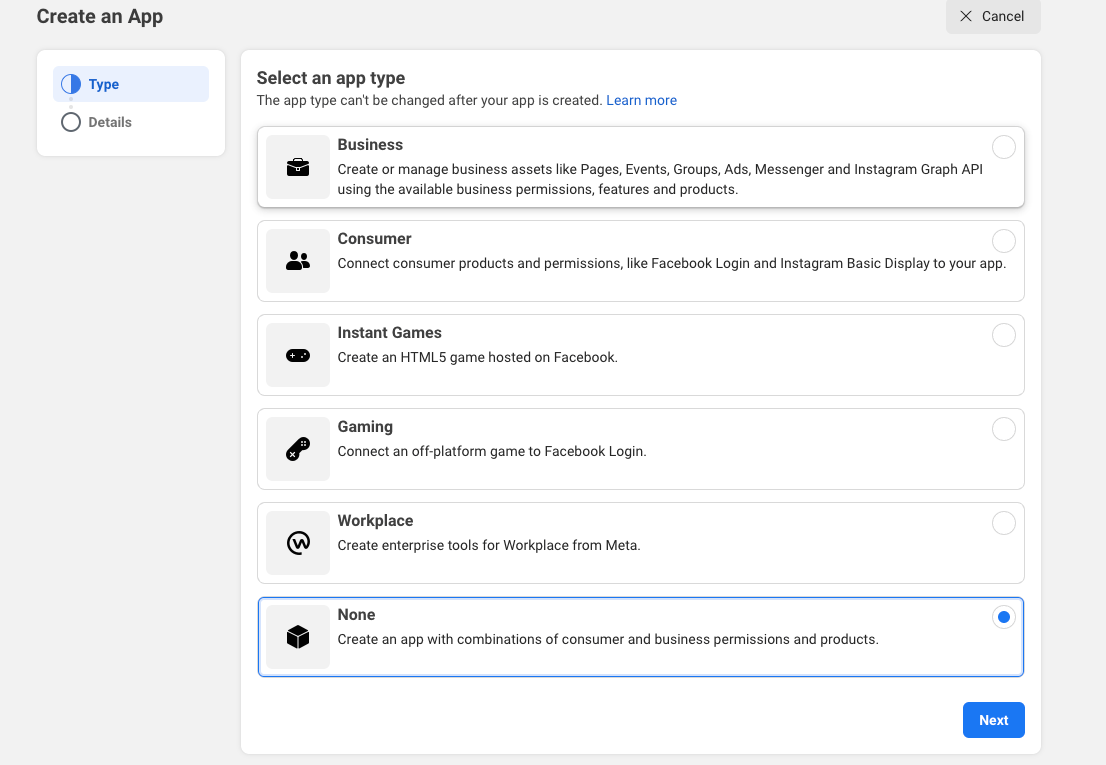The image size is (1106, 765).
Task: Open the Type step in sidebar
Action: (x=104, y=84)
